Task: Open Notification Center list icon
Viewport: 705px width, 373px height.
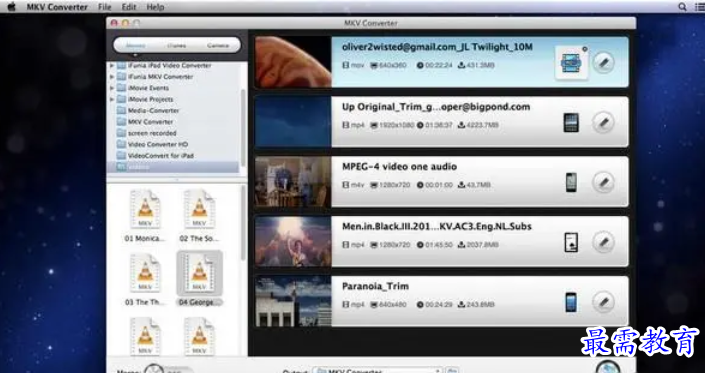Action: click(x=700, y=7)
